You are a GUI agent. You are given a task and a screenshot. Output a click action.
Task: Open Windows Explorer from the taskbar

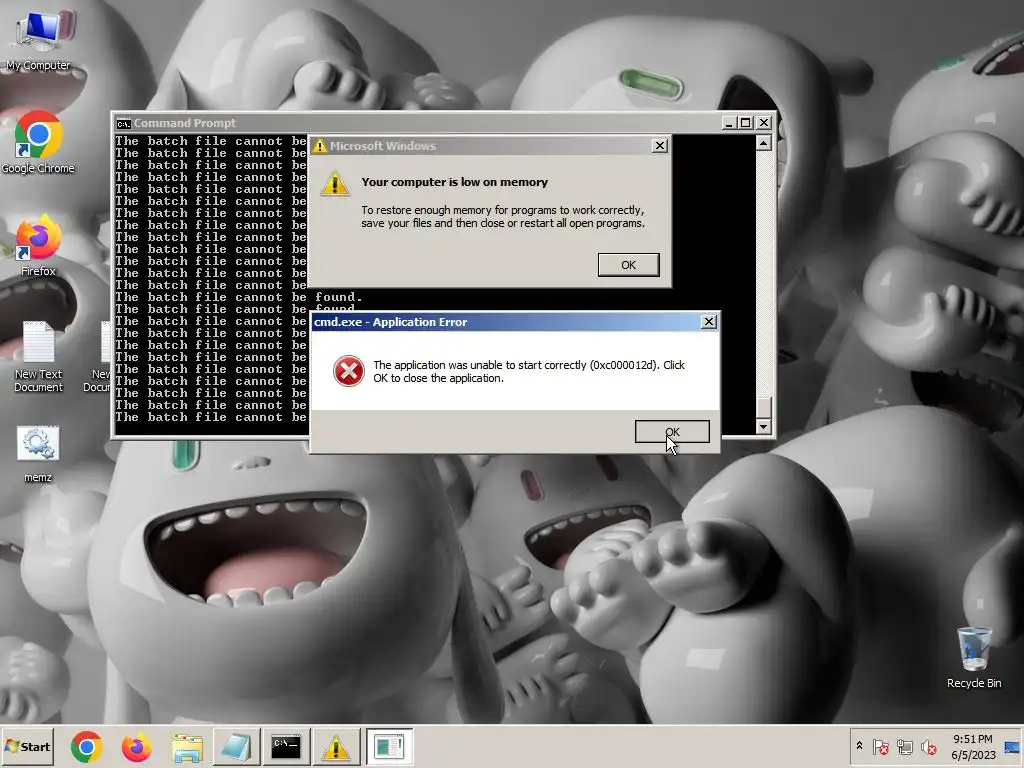(187, 746)
